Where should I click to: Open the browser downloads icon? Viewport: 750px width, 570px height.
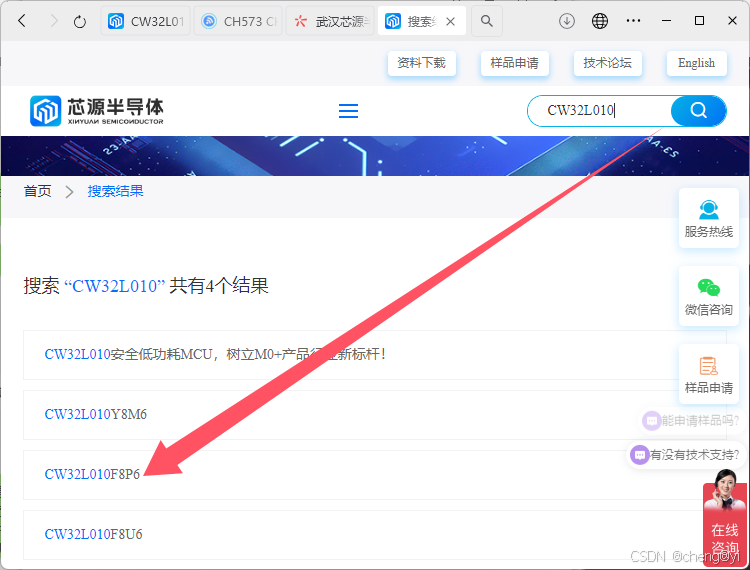pos(567,21)
